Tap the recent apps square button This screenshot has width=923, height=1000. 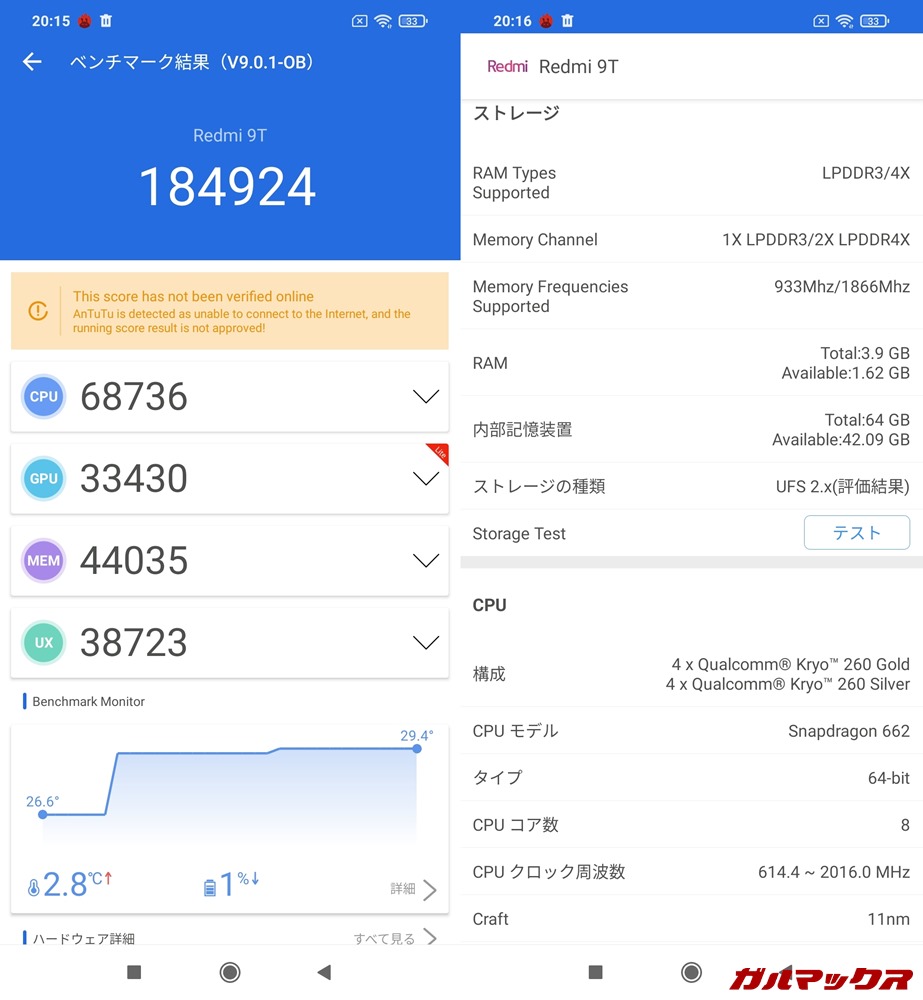tap(134, 971)
